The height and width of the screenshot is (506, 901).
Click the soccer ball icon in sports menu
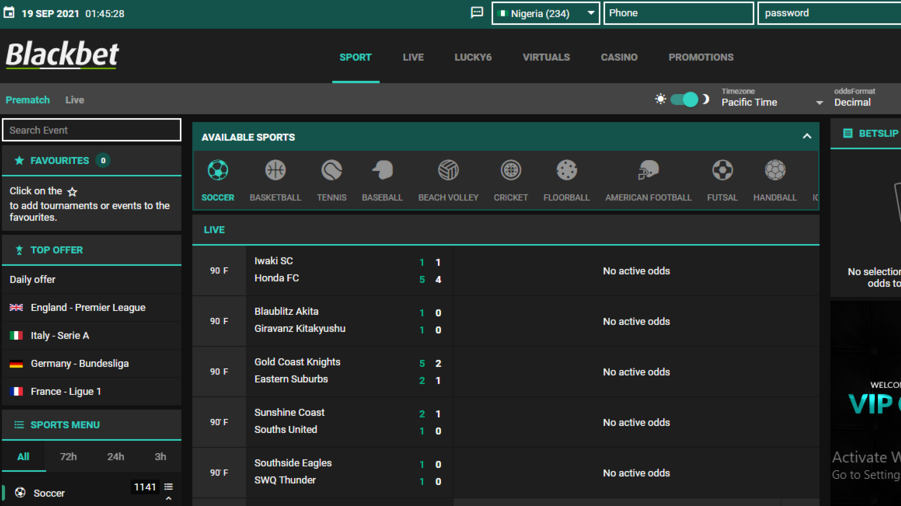click(20, 492)
